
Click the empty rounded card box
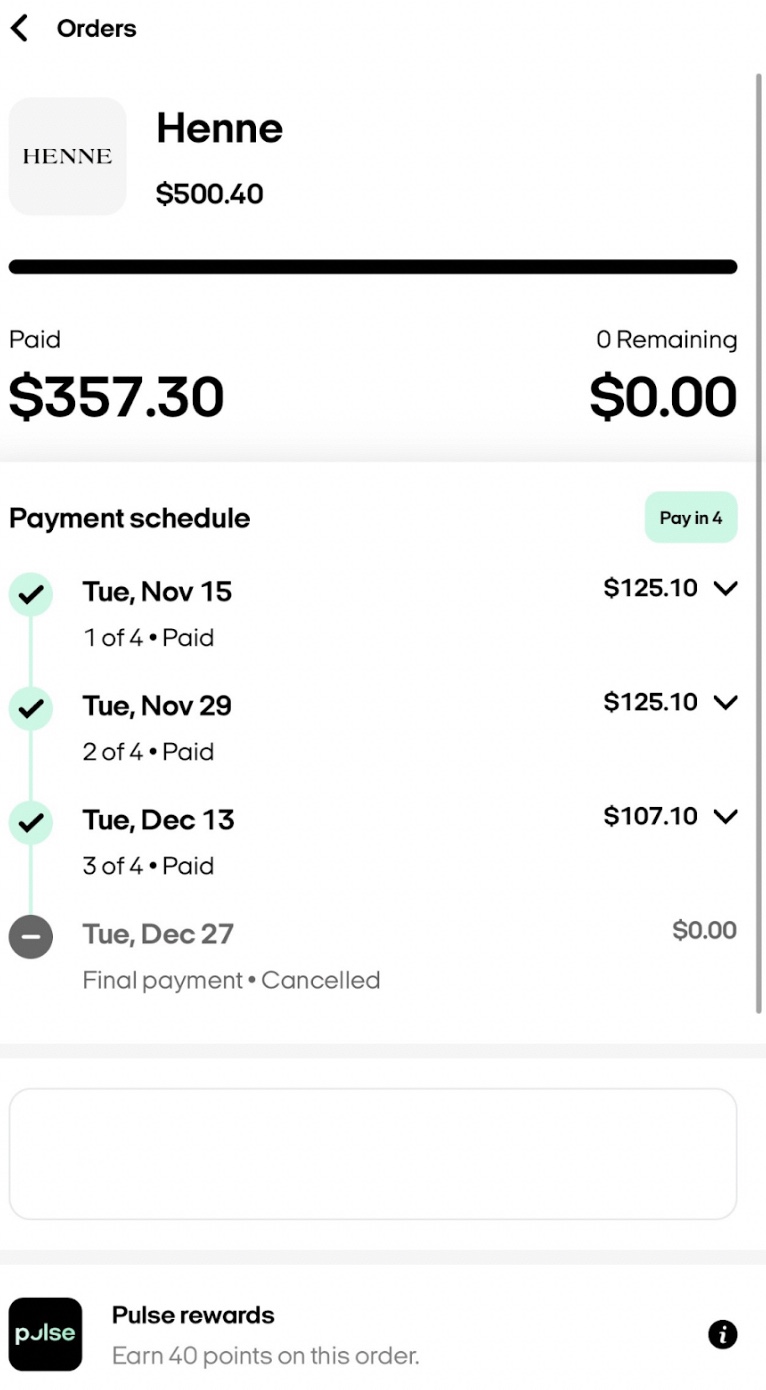pyautogui.click(x=372, y=1153)
